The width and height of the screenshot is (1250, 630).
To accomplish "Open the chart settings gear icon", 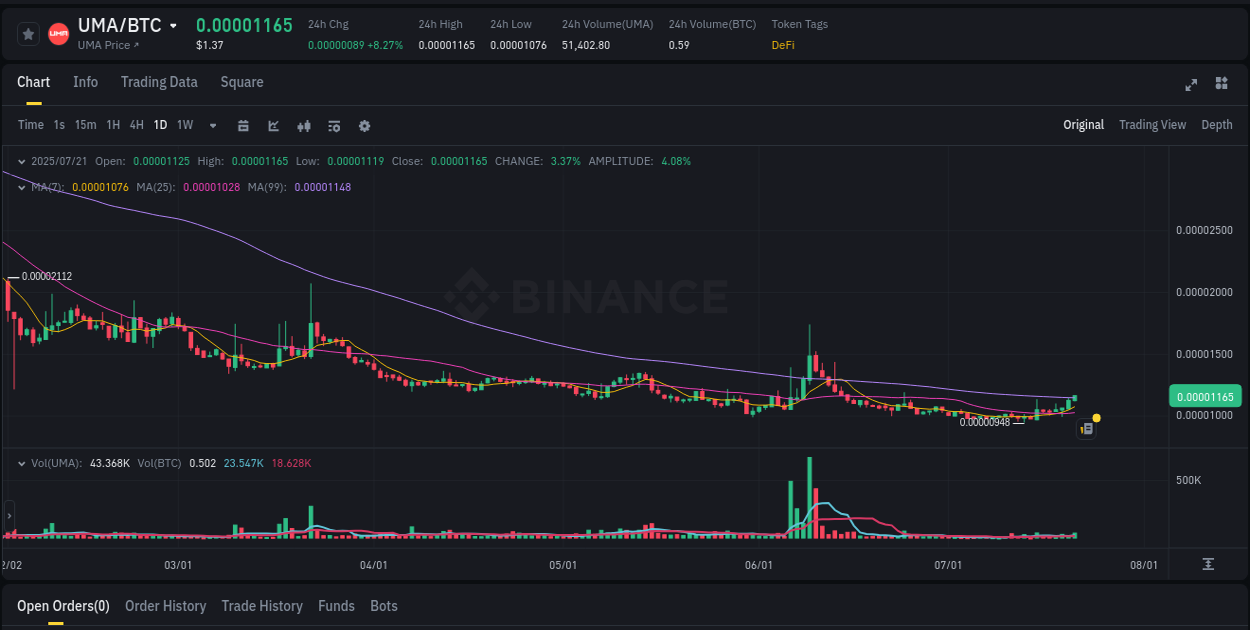I will pos(364,125).
